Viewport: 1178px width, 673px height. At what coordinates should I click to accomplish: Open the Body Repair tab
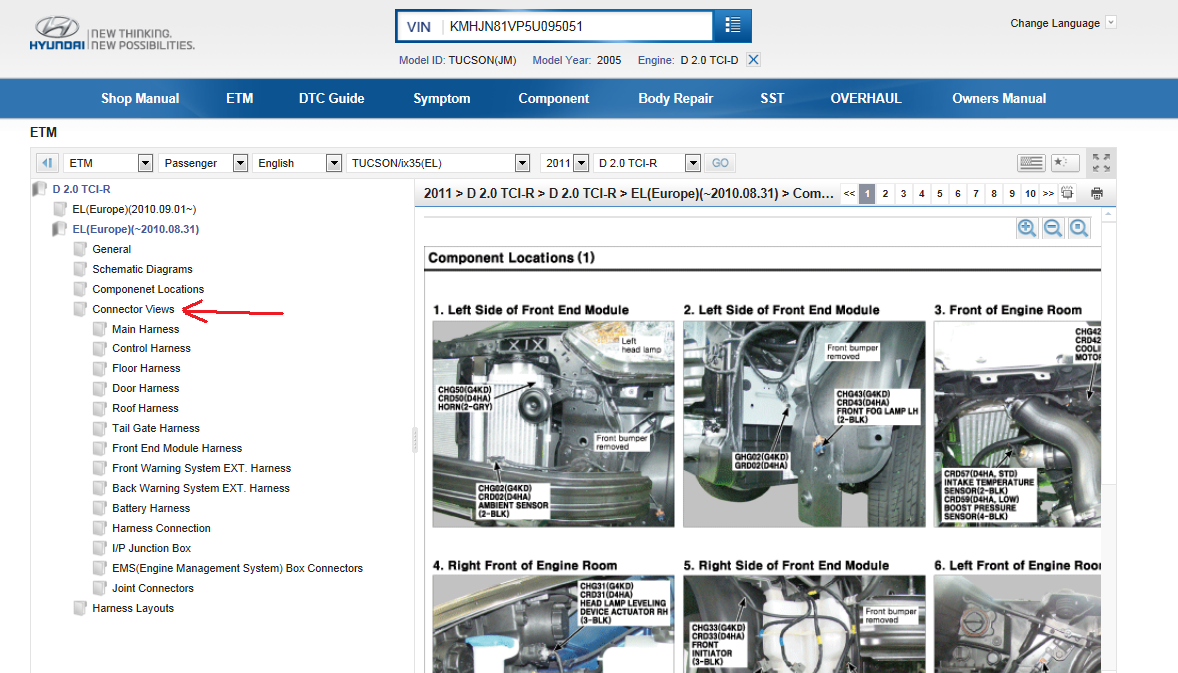coord(675,98)
